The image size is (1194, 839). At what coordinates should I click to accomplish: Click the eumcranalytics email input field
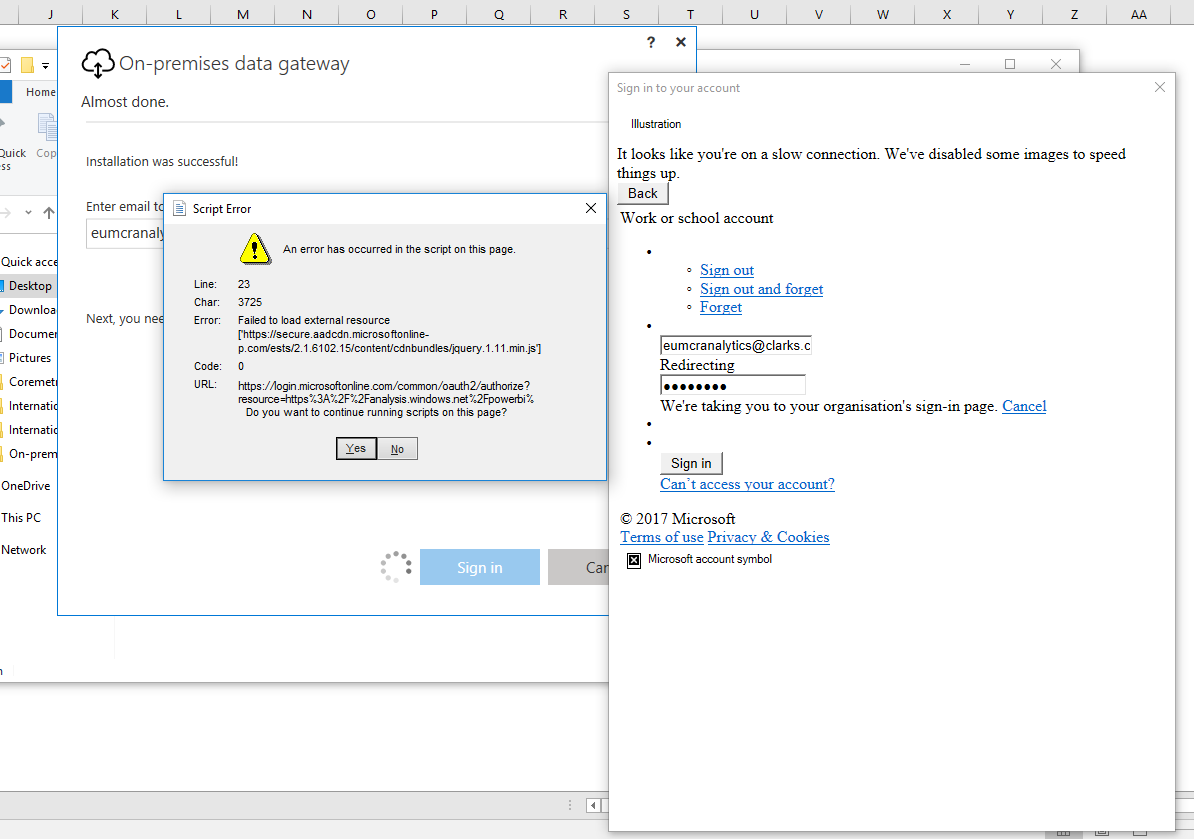(736, 345)
